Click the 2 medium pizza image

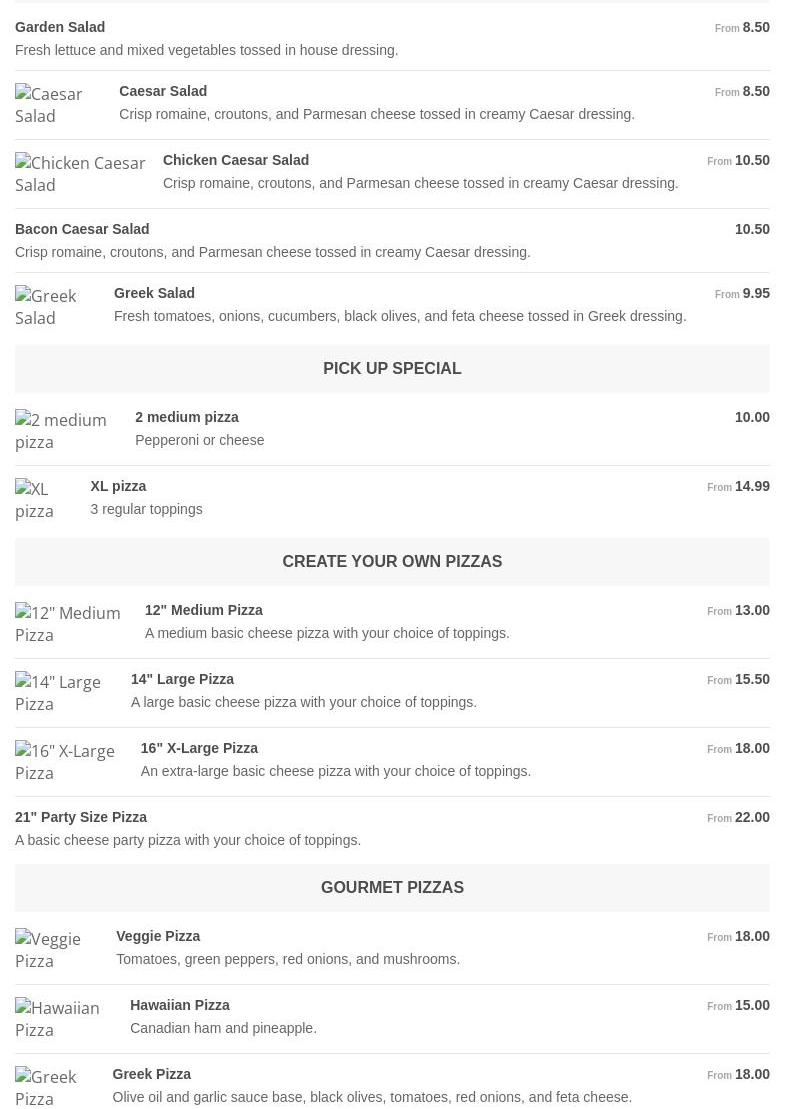point(61,431)
